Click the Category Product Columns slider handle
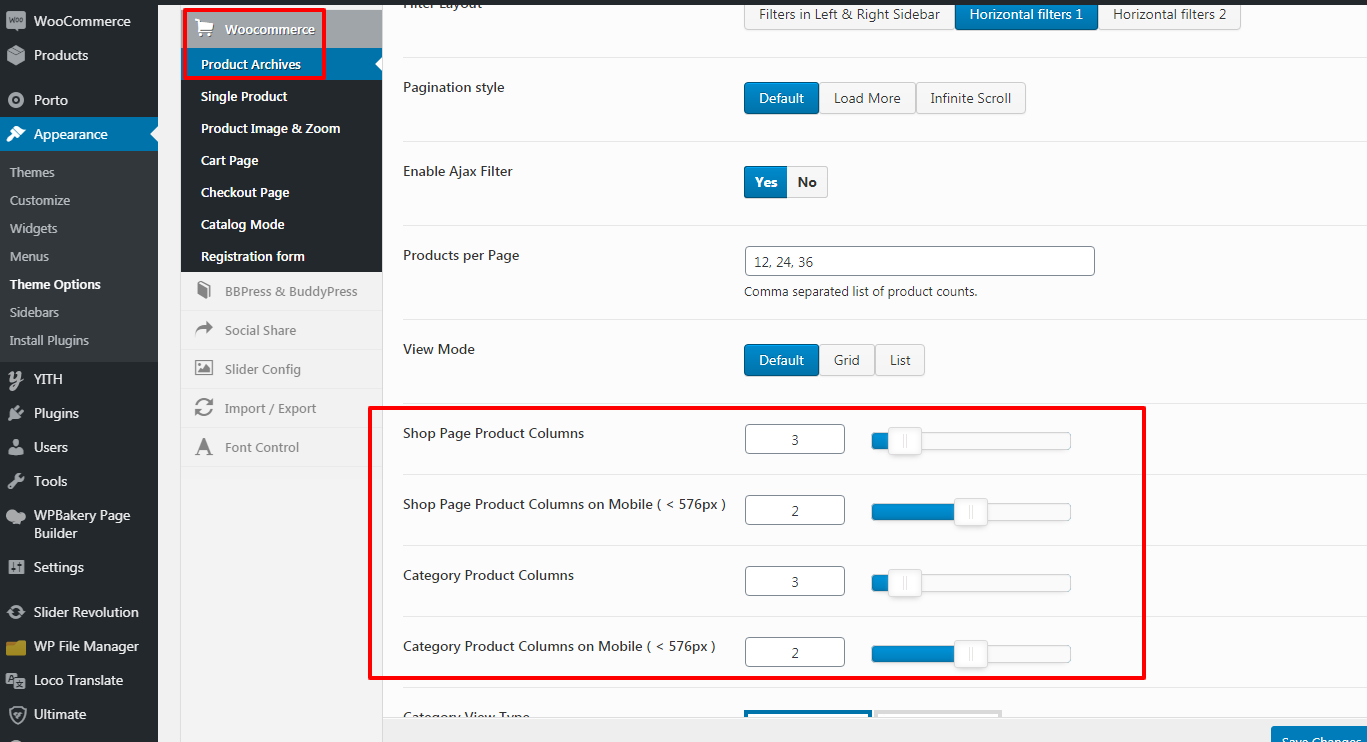The height and width of the screenshot is (742, 1367). pyautogui.click(x=904, y=583)
